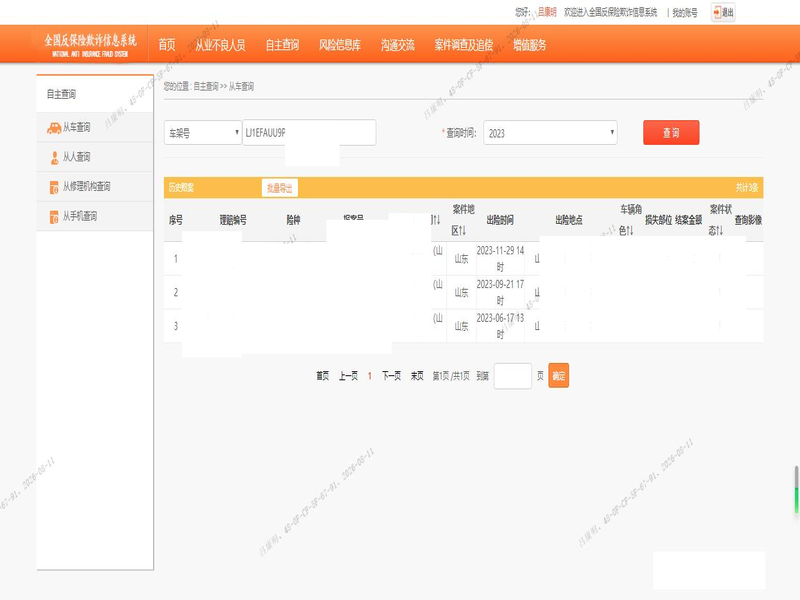Click the 从手机查询 sidebar icon
Image resolution: width=800 pixels, height=600 pixels.
(x=54, y=217)
